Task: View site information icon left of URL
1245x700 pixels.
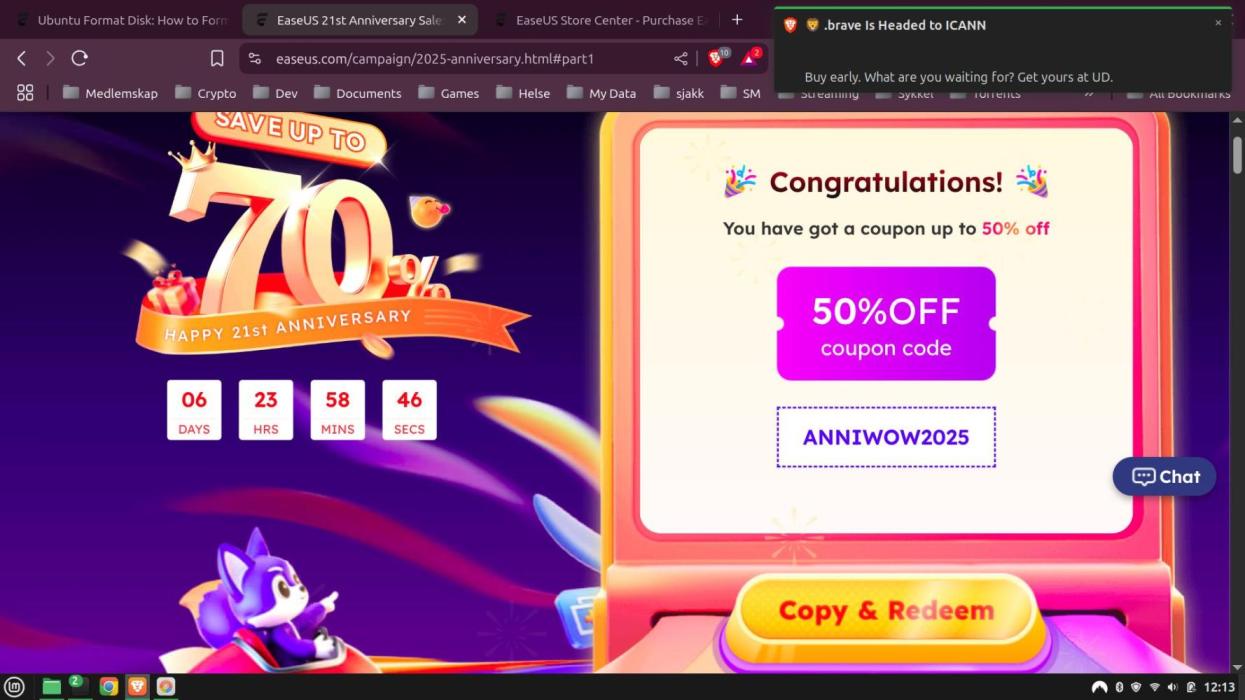Action: (x=254, y=58)
